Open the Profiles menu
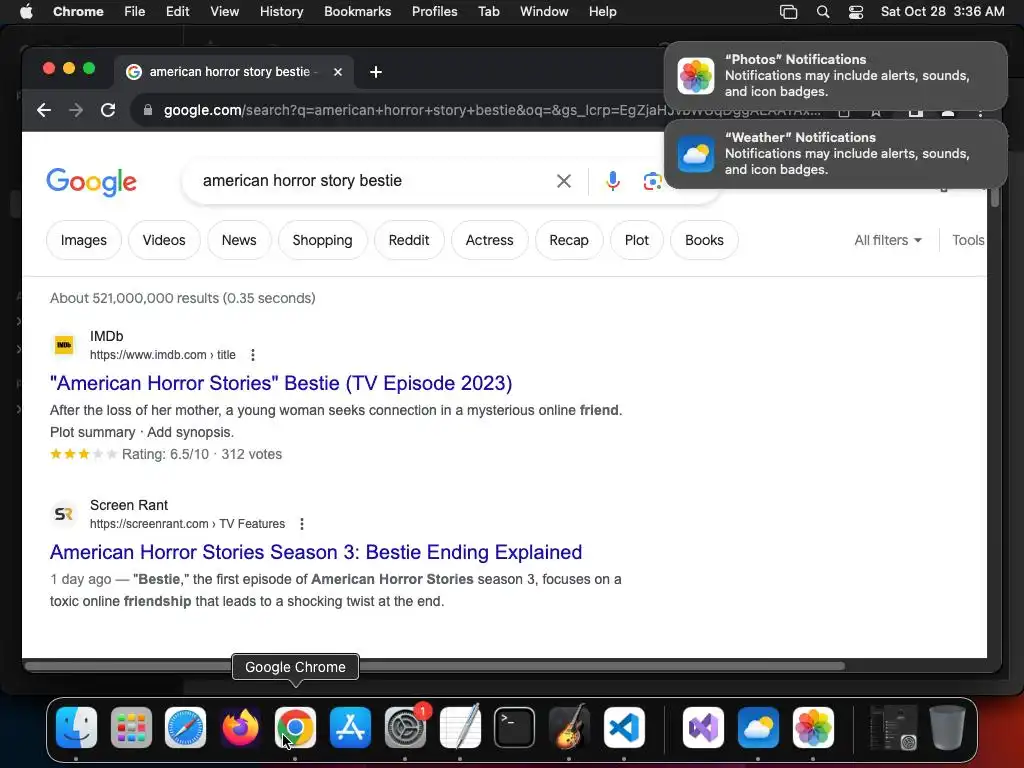 434,12
